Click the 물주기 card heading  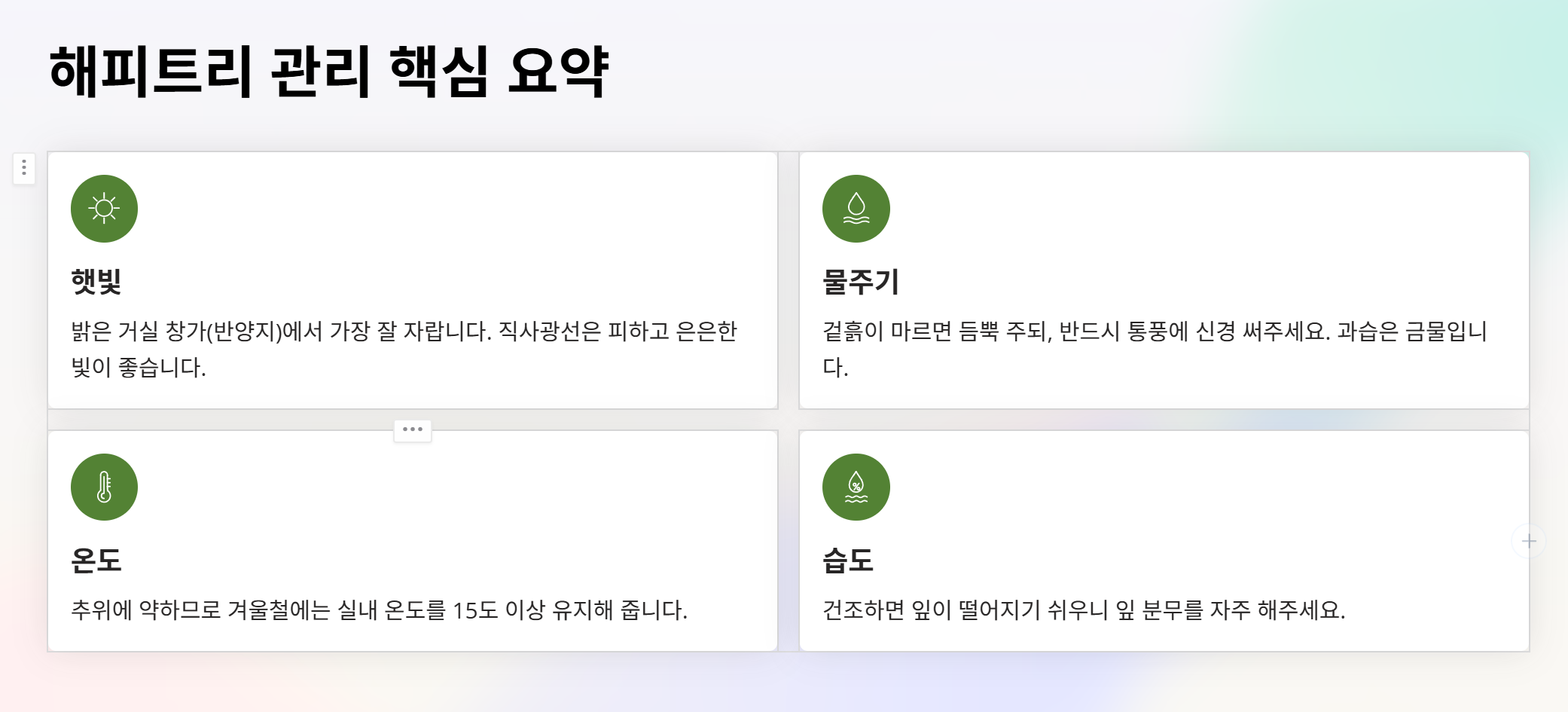861,282
